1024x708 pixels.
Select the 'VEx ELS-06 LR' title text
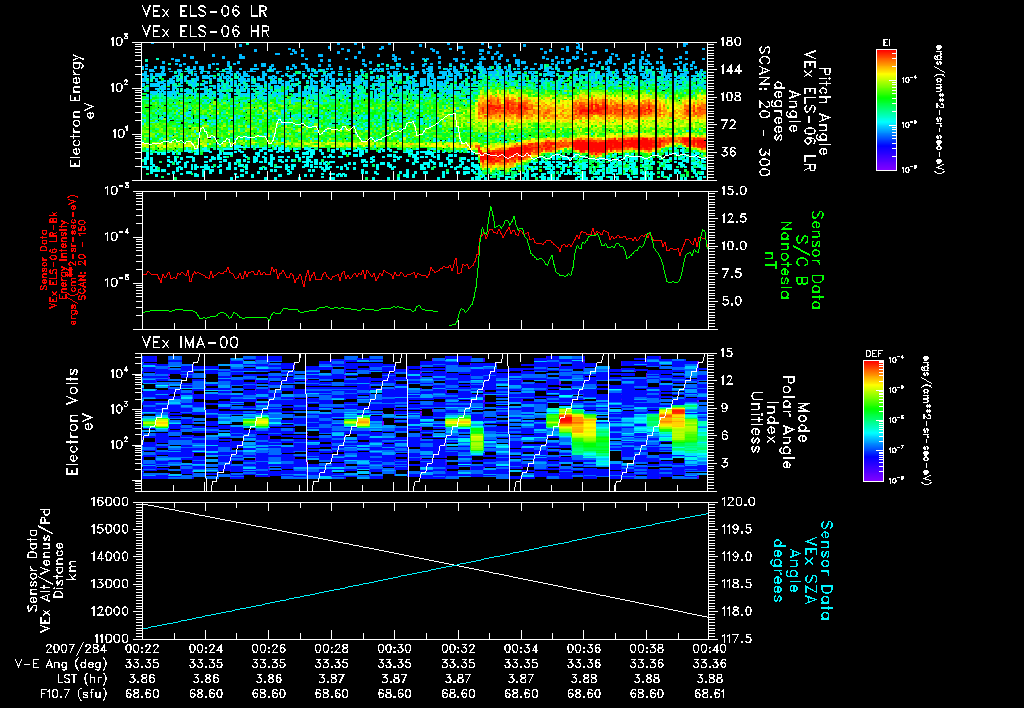[204, 12]
